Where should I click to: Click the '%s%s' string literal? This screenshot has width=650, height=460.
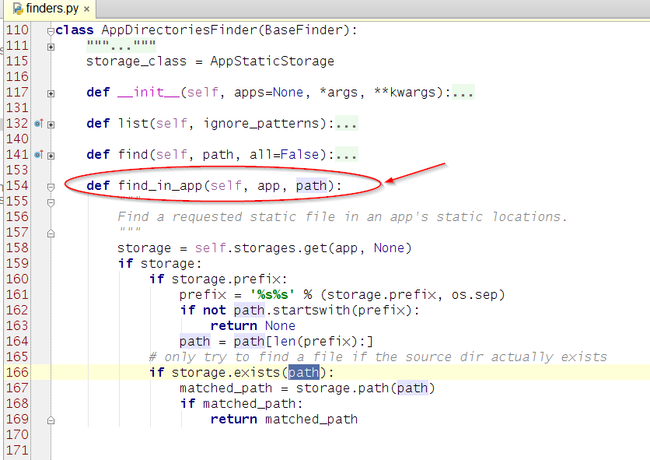coord(272,295)
